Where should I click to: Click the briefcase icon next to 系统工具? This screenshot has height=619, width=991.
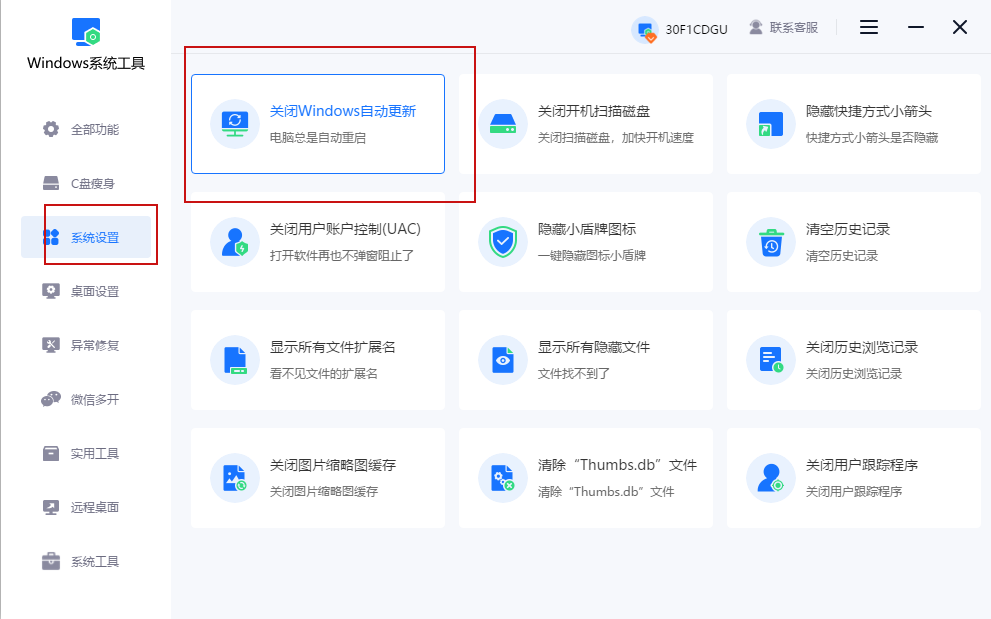(51, 561)
